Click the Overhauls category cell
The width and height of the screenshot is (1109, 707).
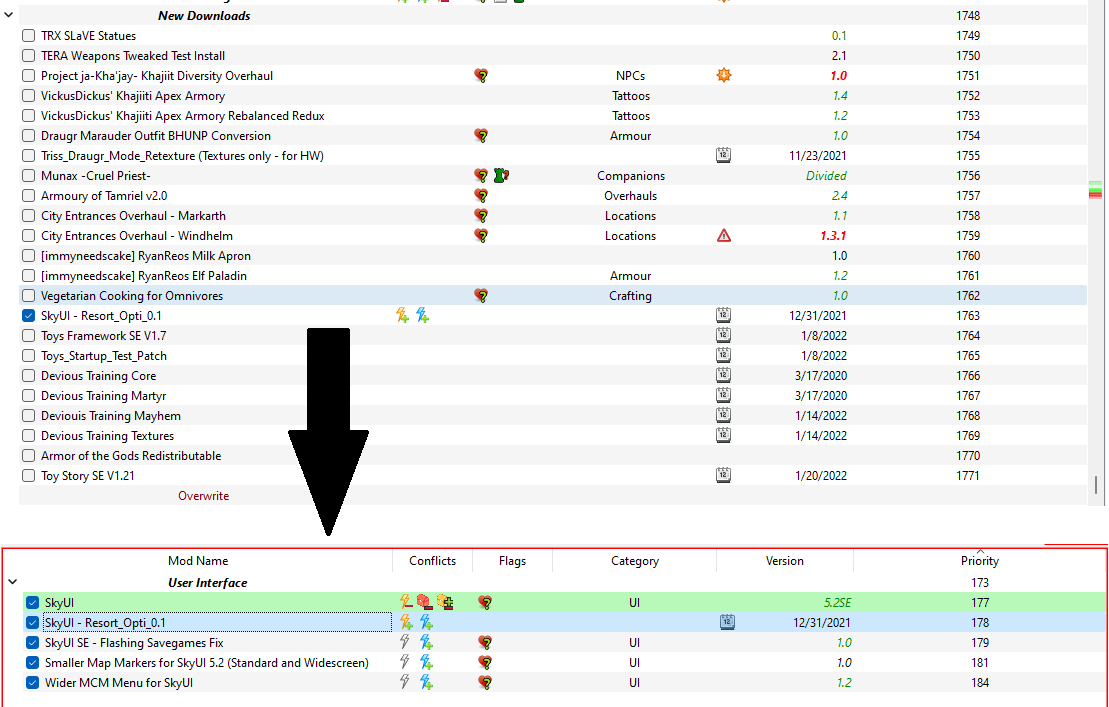630,196
